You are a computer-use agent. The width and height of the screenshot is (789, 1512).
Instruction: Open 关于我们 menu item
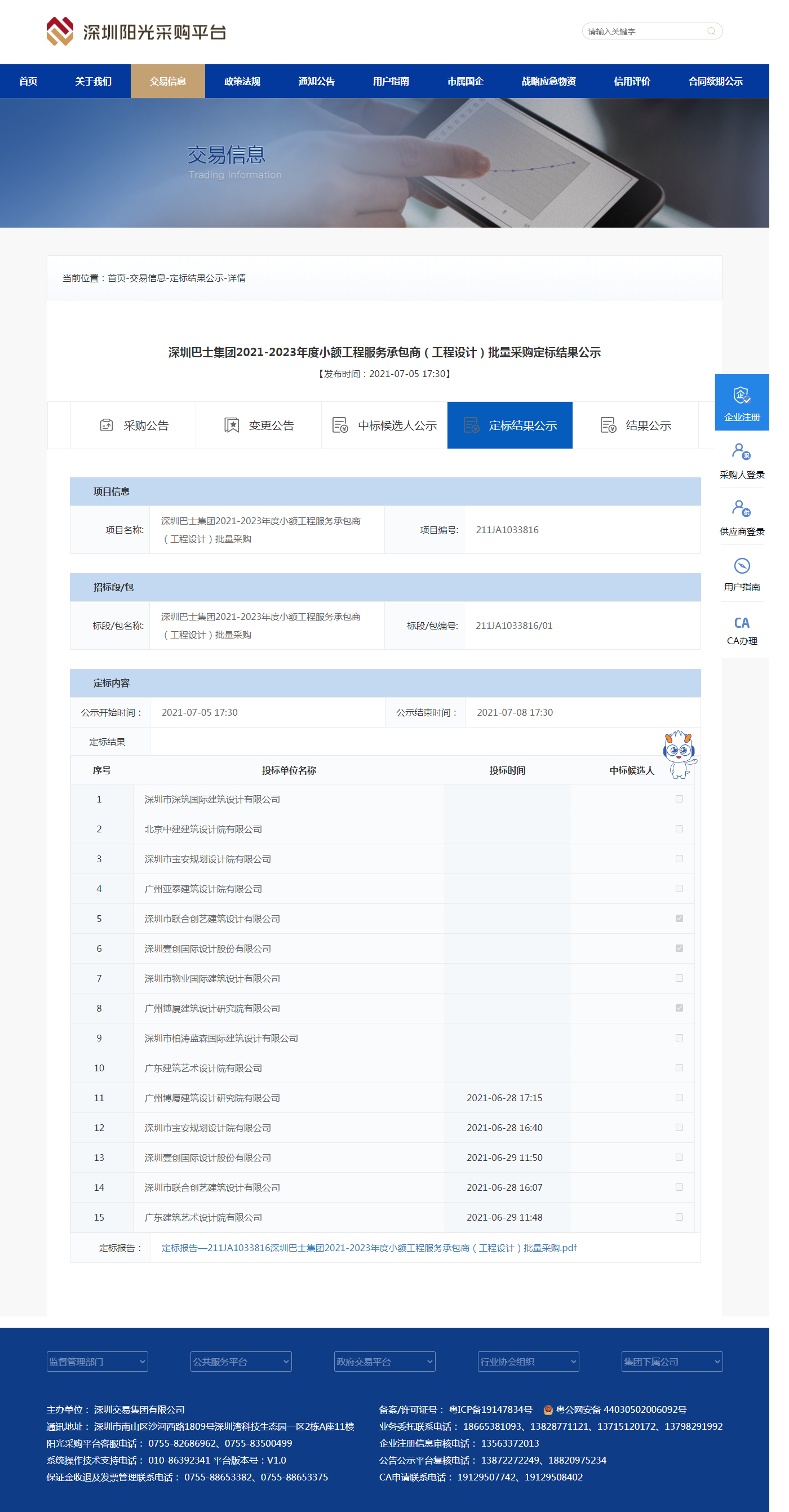(x=94, y=81)
